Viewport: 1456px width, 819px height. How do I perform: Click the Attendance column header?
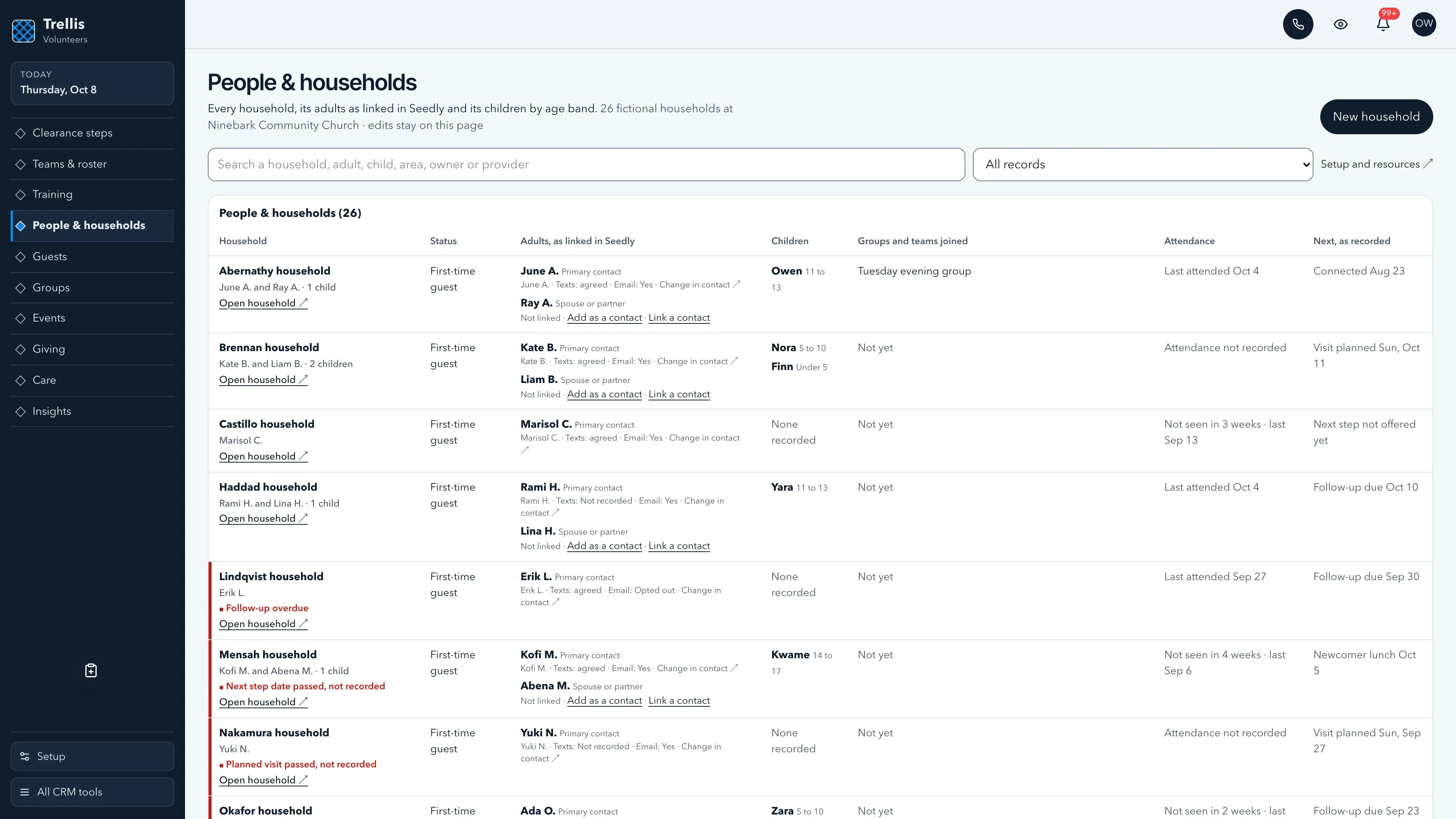point(1189,242)
